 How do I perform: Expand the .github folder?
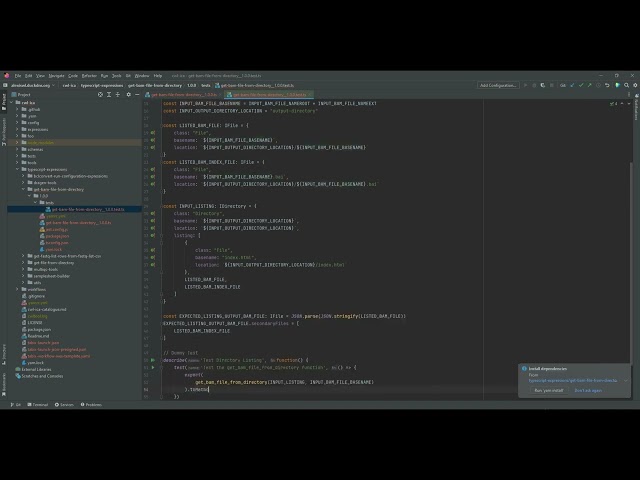[x=17, y=109]
